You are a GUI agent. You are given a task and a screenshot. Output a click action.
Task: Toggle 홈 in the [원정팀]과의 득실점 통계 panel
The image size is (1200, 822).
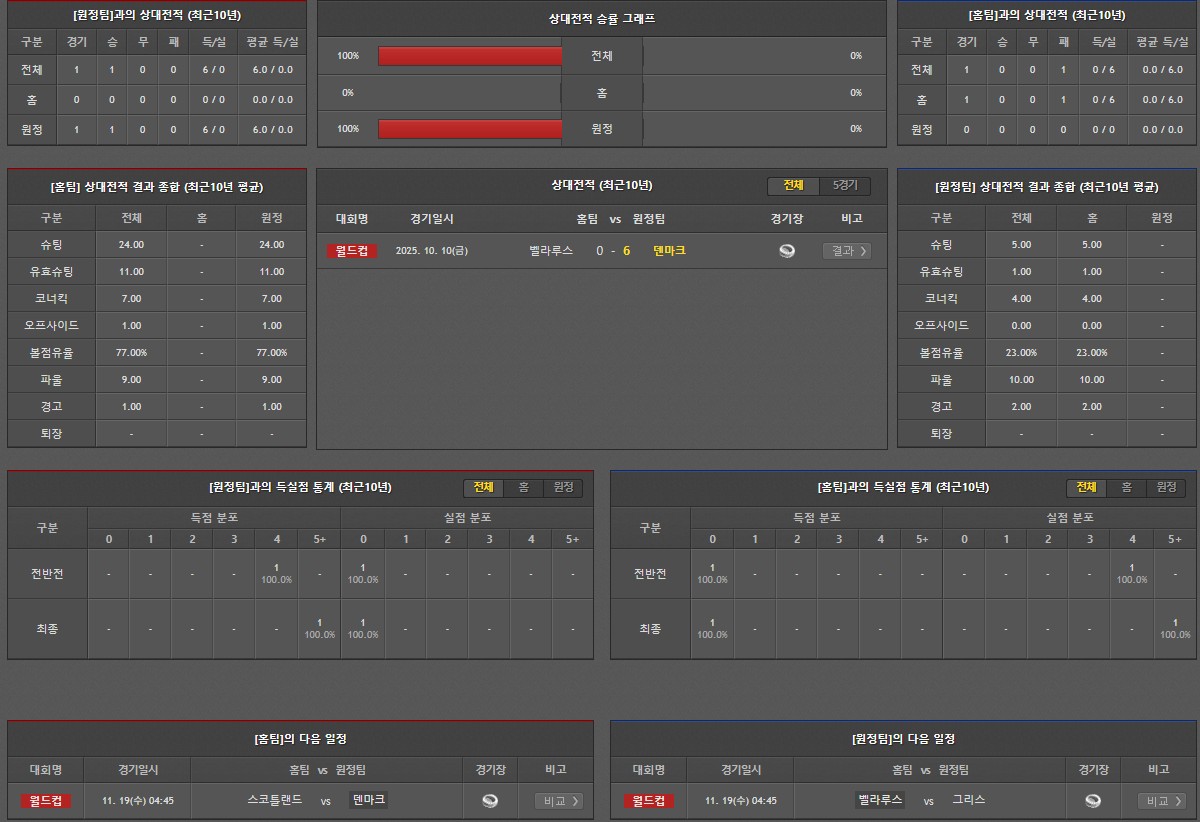523,487
